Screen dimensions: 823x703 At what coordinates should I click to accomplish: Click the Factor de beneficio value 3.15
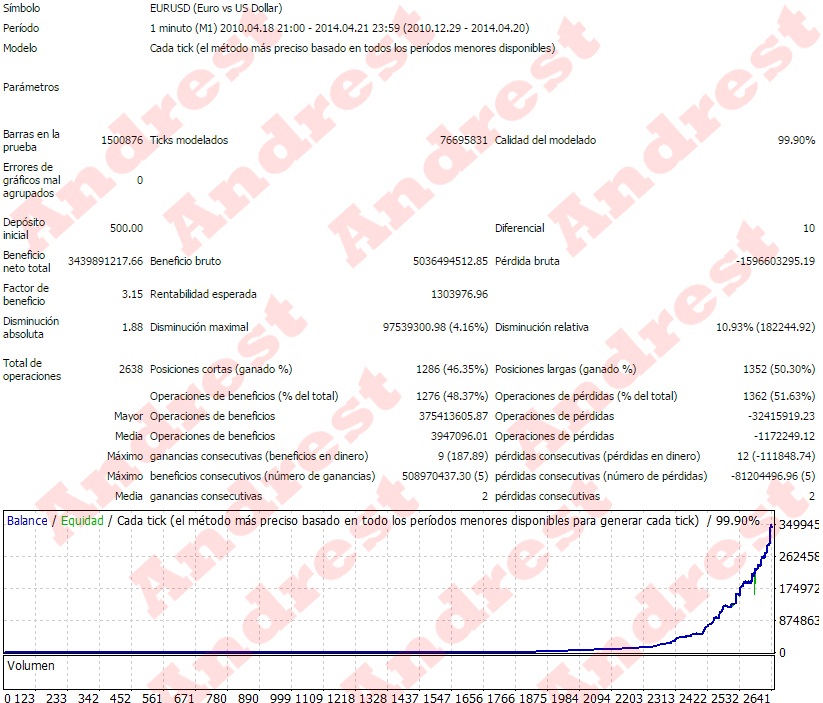[131, 294]
